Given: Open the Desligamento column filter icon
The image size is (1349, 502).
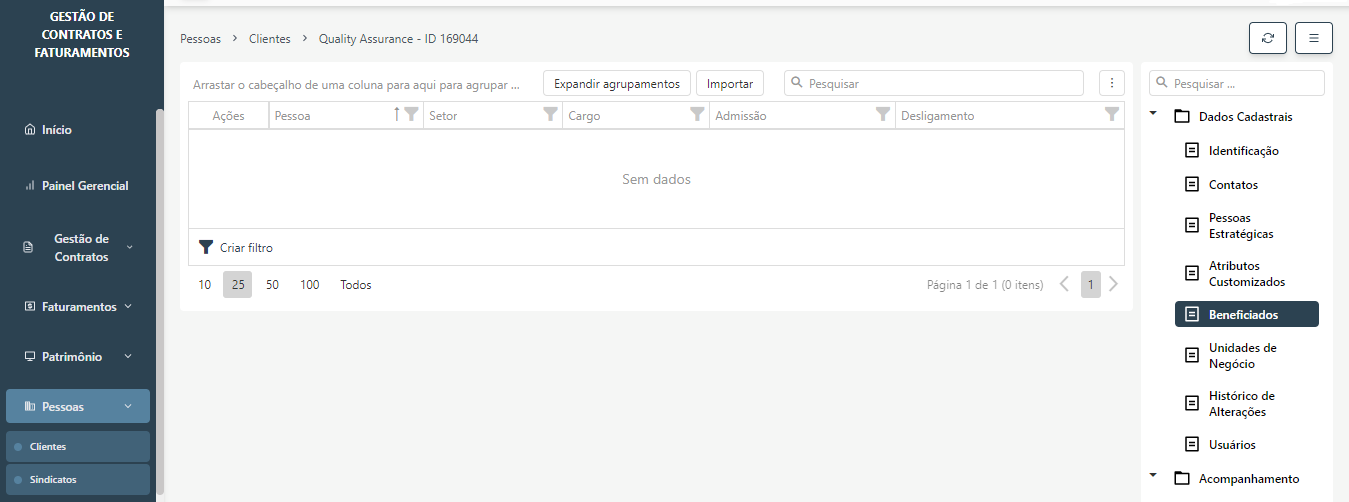Looking at the screenshot, I should pyautogui.click(x=1111, y=115).
